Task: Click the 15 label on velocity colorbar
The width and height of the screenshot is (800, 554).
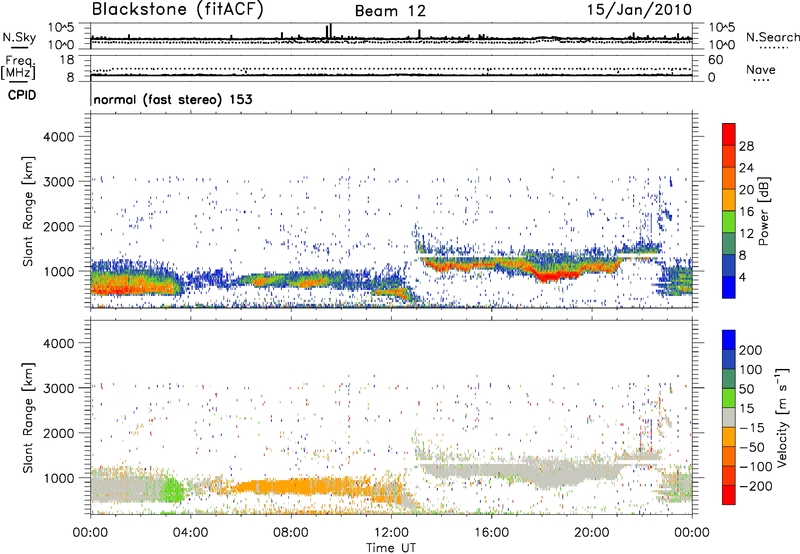Action: (746, 408)
